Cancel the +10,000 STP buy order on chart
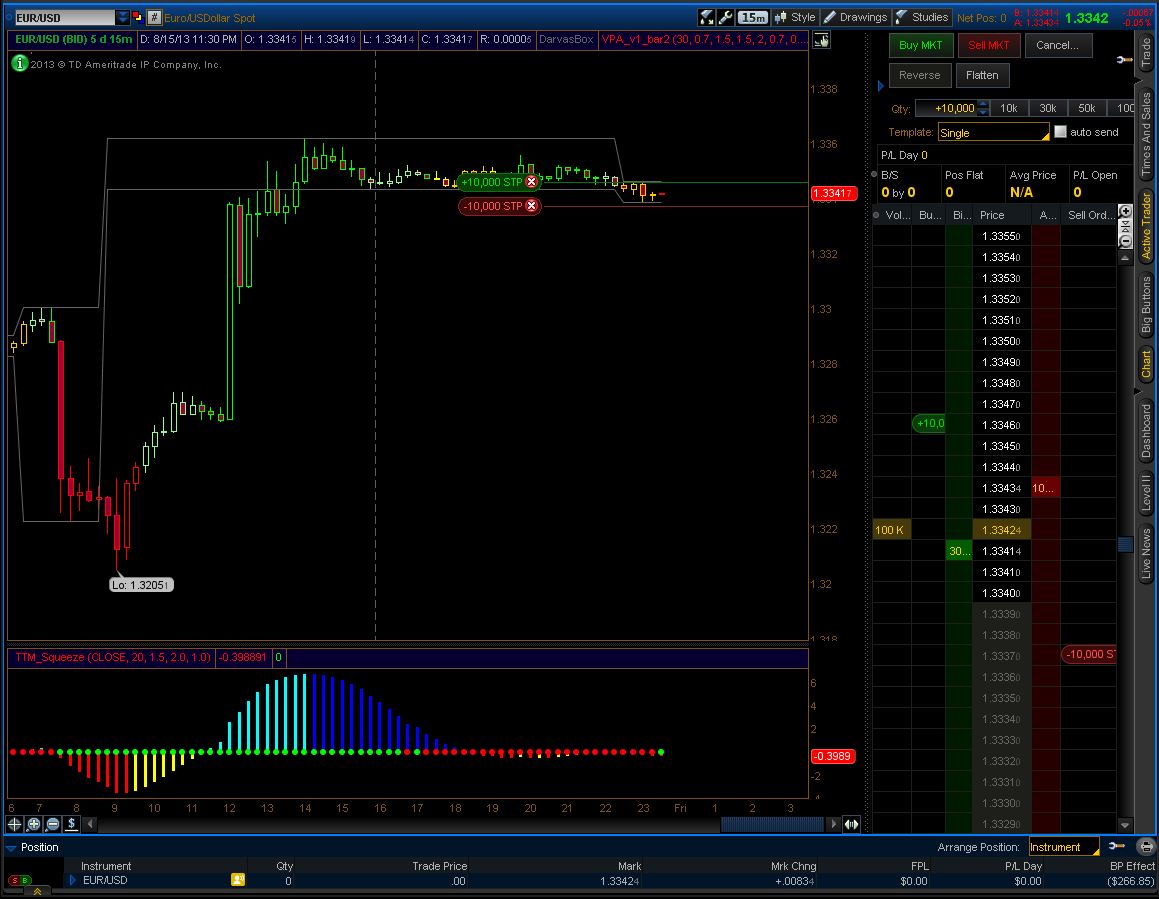 coord(531,182)
